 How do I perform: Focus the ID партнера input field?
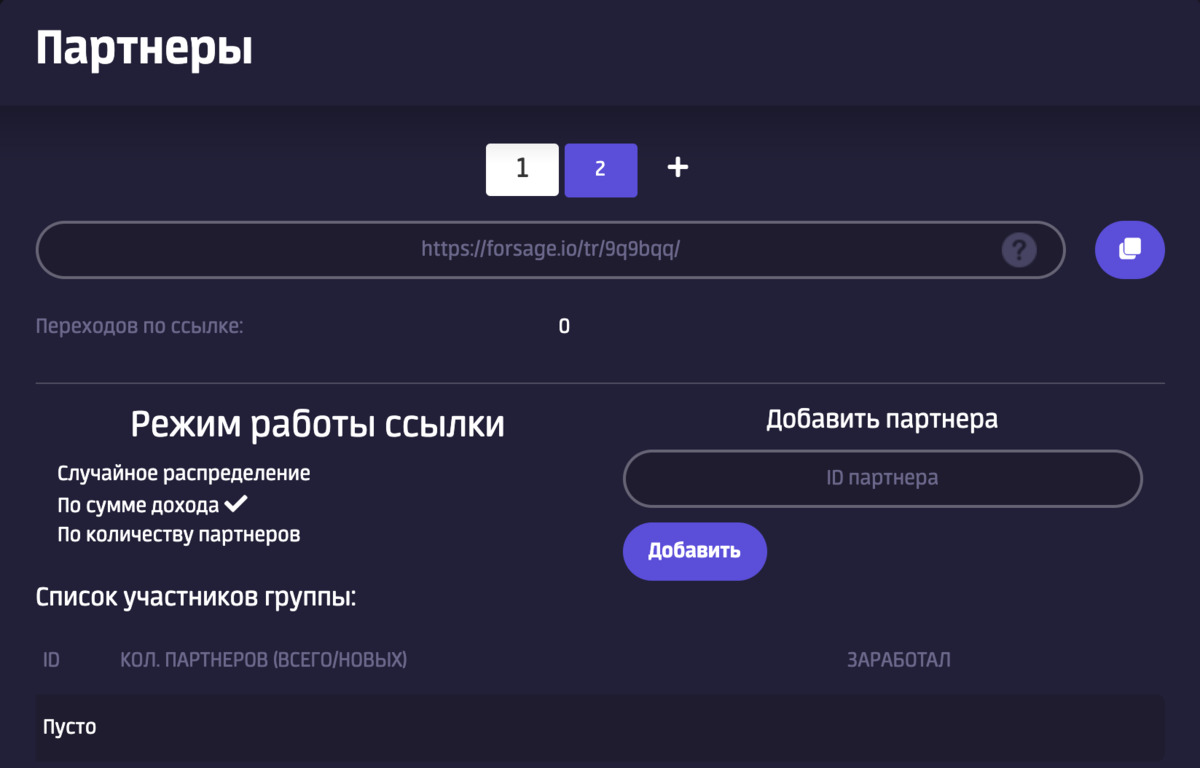pos(882,478)
